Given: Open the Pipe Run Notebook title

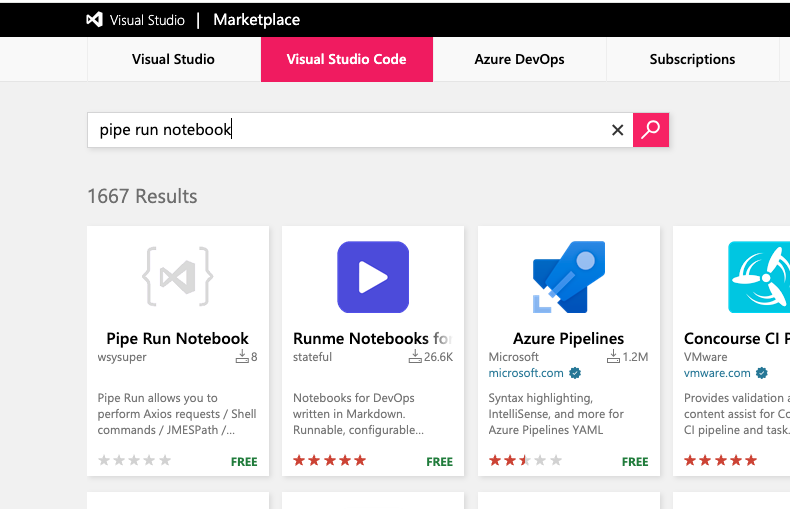Looking at the screenshot, I should [177, 338].
